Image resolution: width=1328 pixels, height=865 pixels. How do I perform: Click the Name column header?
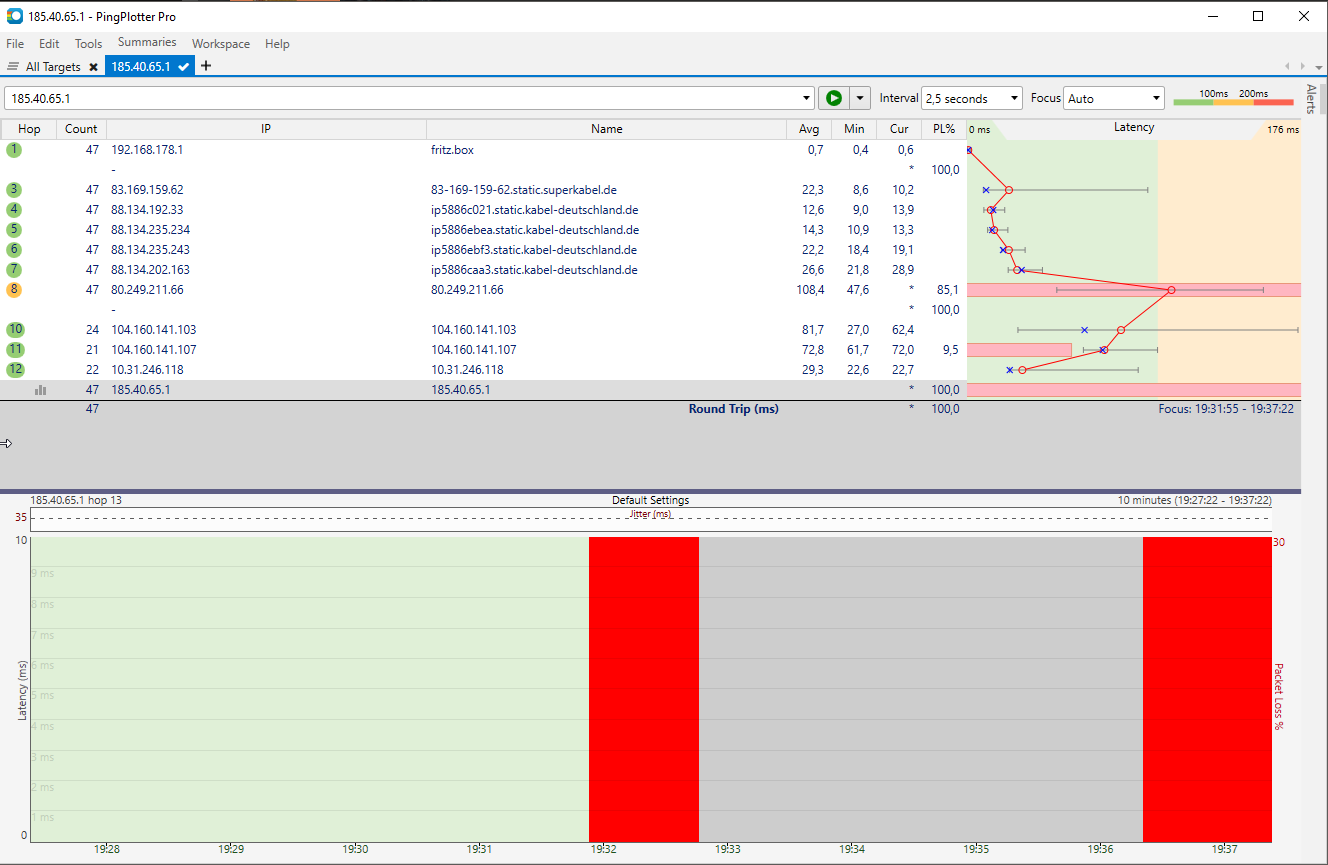tap(606, 129)
